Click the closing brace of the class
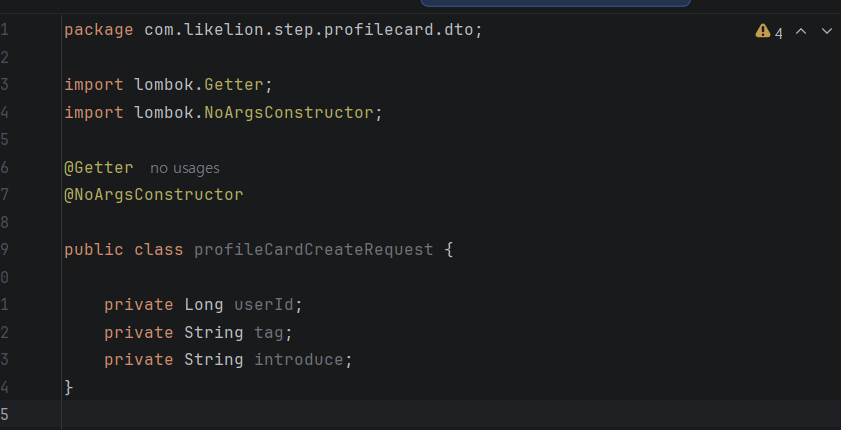 [69, 387]
